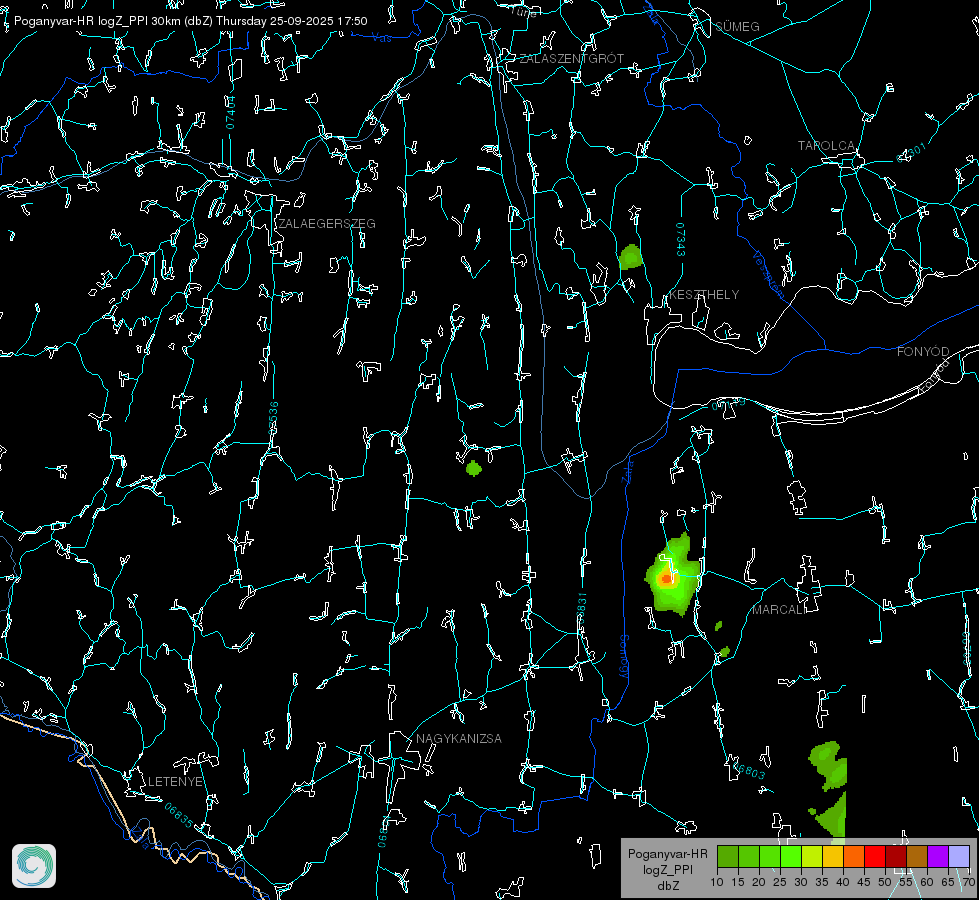Select the 15-20 dBZ green swatch
Screen dimensions: 979x900
click(x=749, y=856)
